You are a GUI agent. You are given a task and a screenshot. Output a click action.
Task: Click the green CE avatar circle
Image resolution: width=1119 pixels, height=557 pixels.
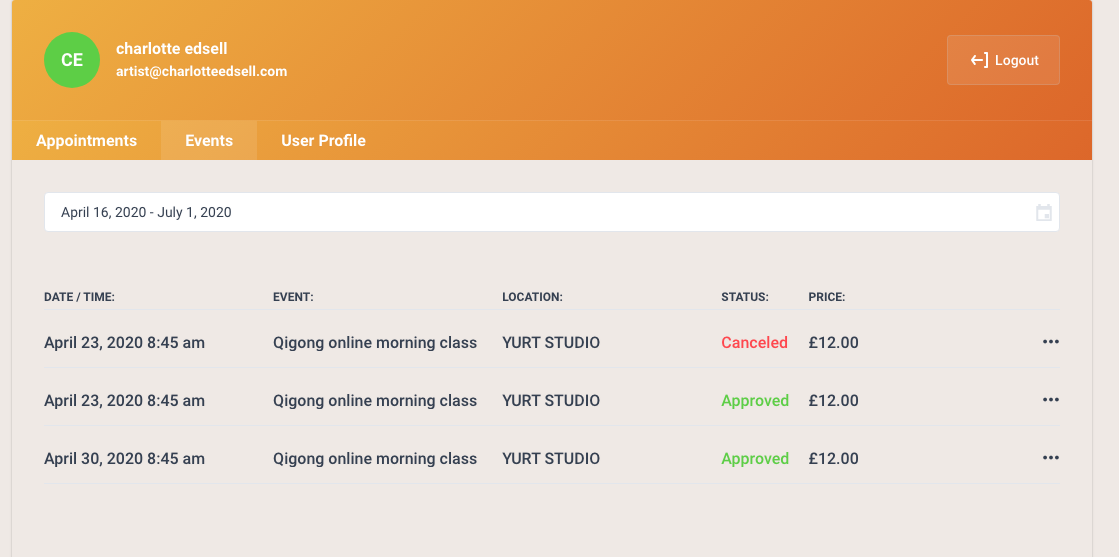point(72,60)
